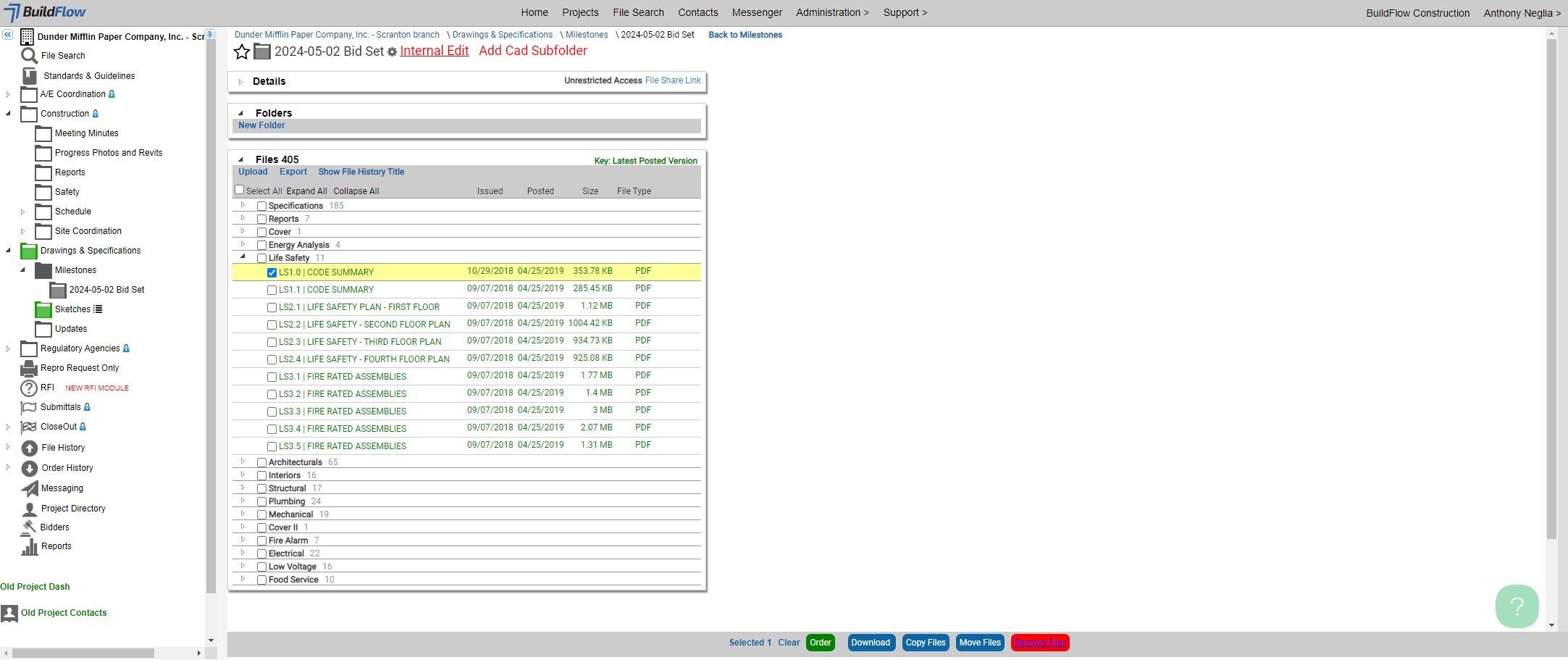
Task: Check the Electrical group checkbox
Action: point(261,554)
